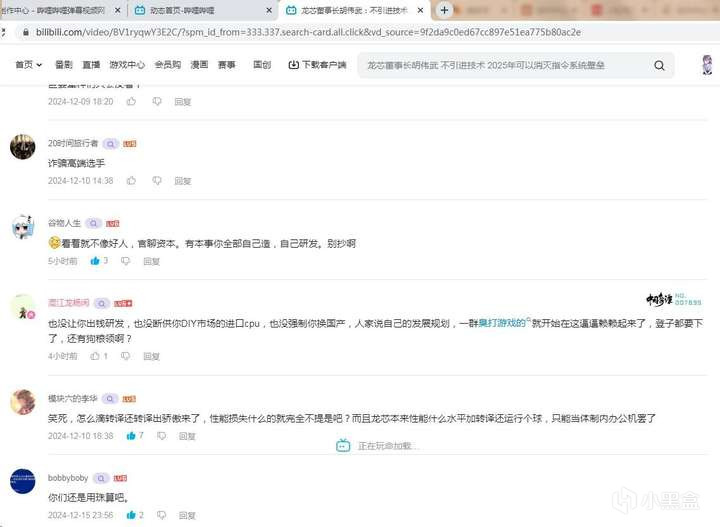
Task: Click the site security lock icon in address bar
Action: [26, 32]
